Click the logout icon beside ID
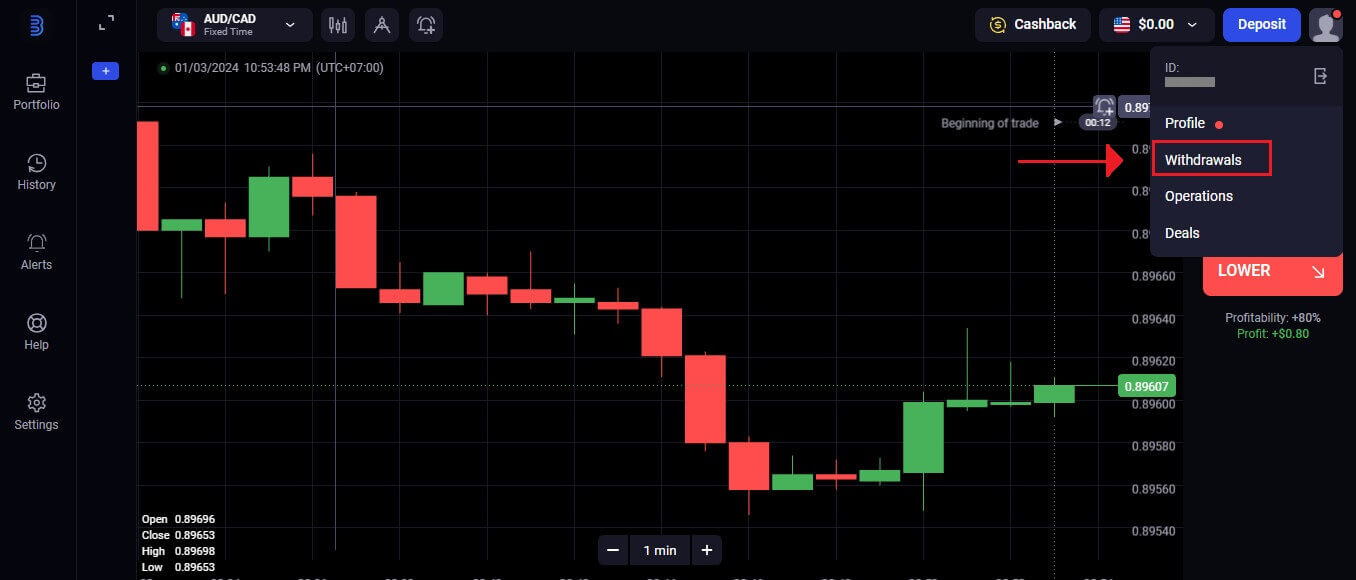This screenshot has height=580, width=1356. point(1320,76)
